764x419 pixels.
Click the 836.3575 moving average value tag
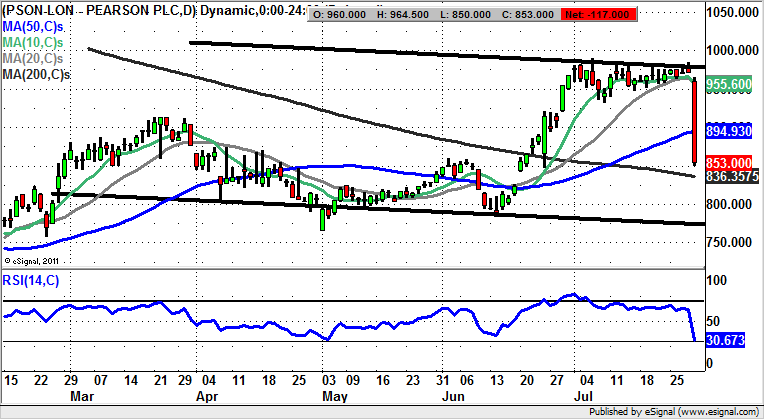[731, 176]
